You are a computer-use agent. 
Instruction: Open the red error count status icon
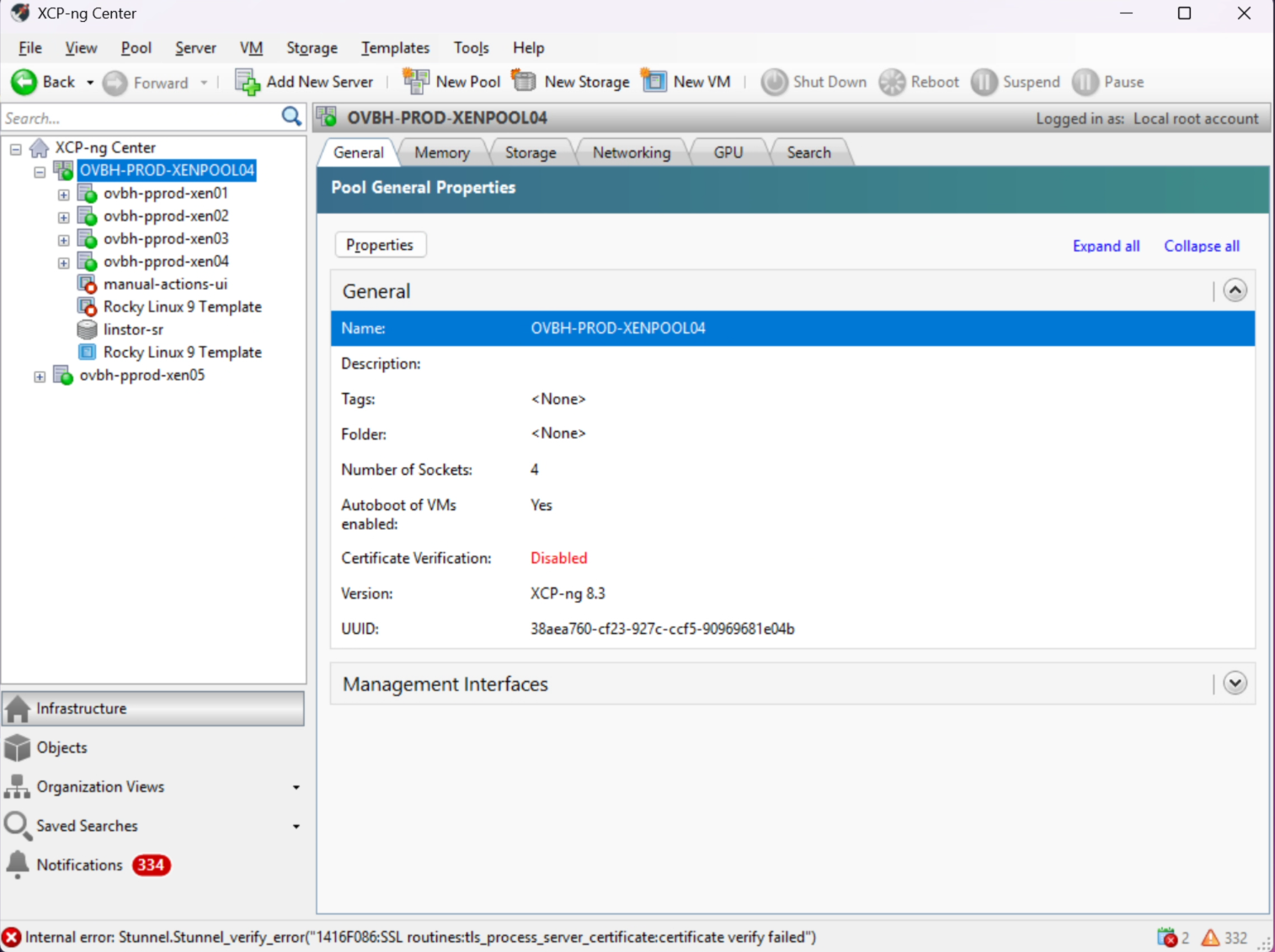[1167, 937]
